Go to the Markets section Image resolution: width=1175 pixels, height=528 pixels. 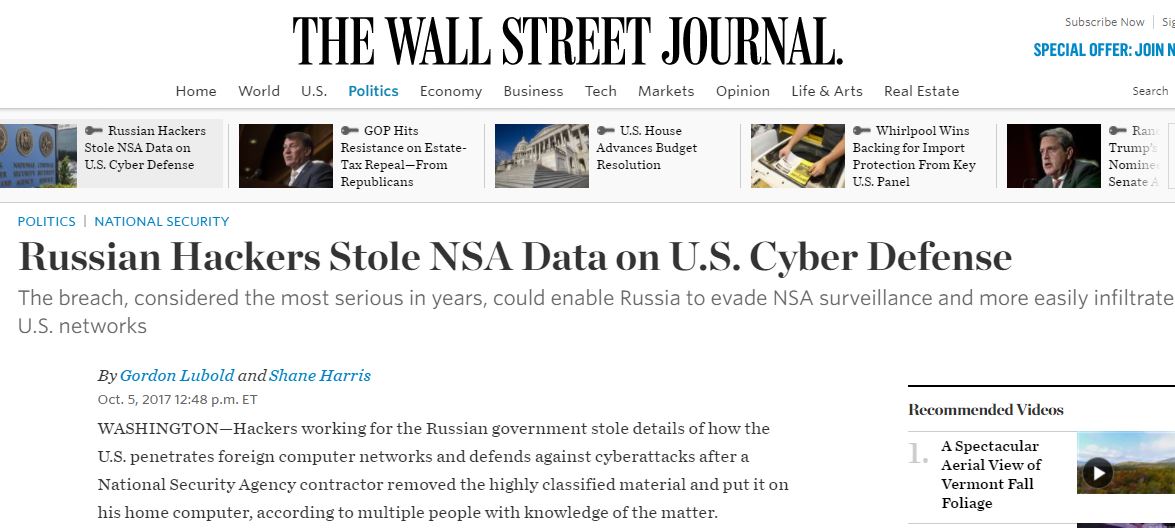pos(666,91)
